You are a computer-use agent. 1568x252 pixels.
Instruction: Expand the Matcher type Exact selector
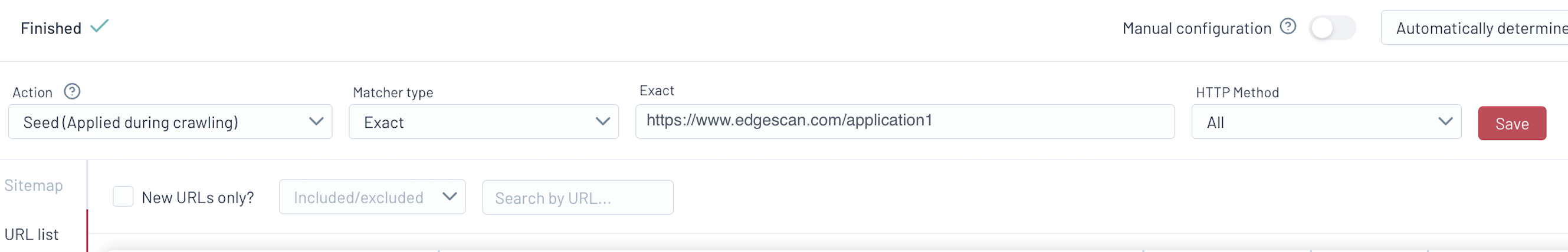(475, 122)
